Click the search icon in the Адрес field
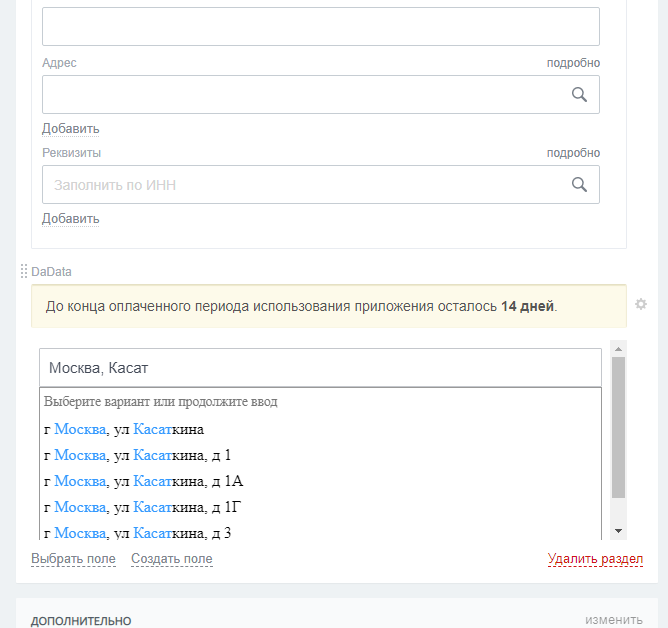This screenshot has width=668, height=628. click(579, 94)
